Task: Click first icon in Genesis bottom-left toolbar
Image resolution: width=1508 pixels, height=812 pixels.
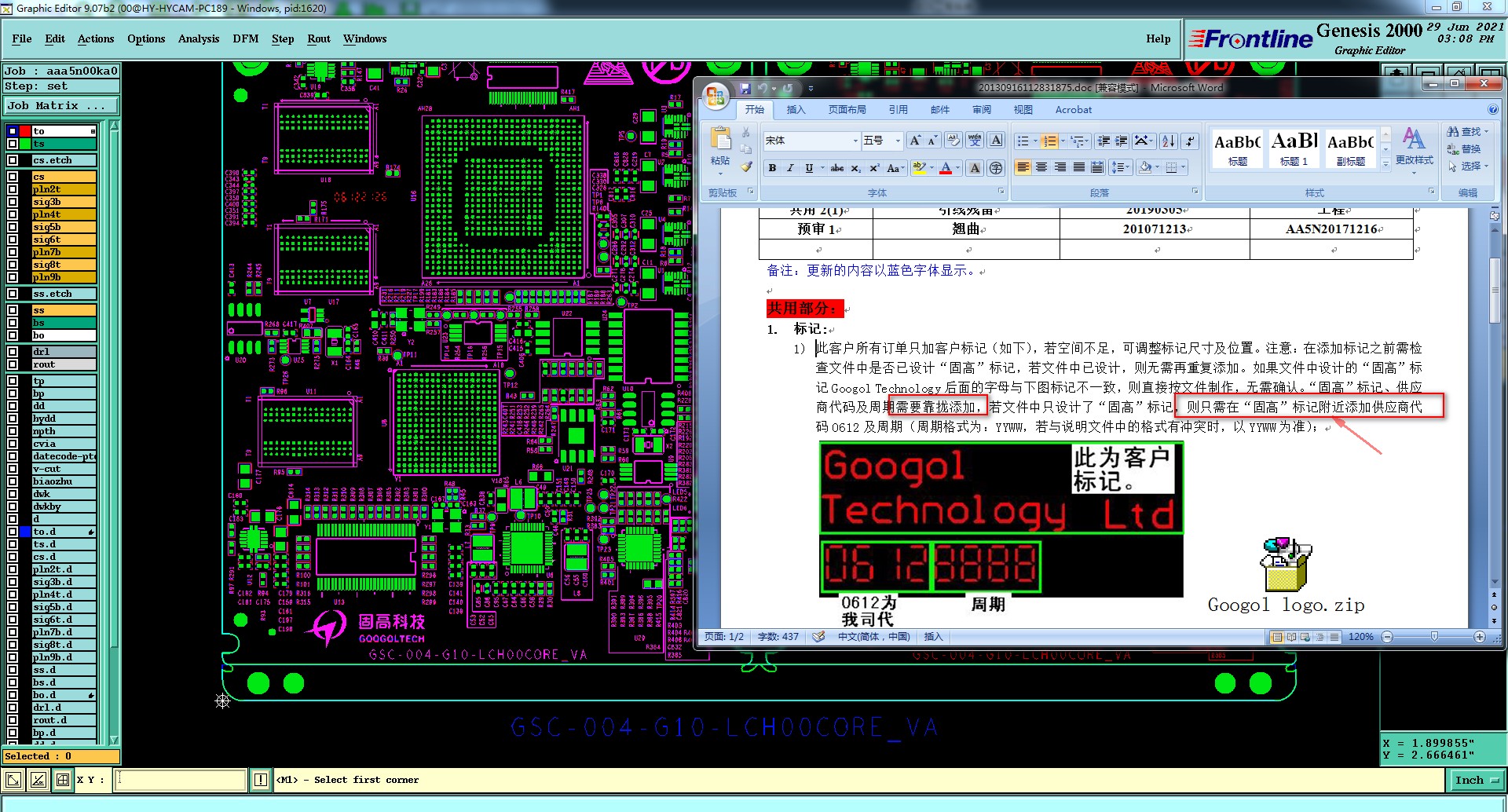Action: tap(13, 780)
